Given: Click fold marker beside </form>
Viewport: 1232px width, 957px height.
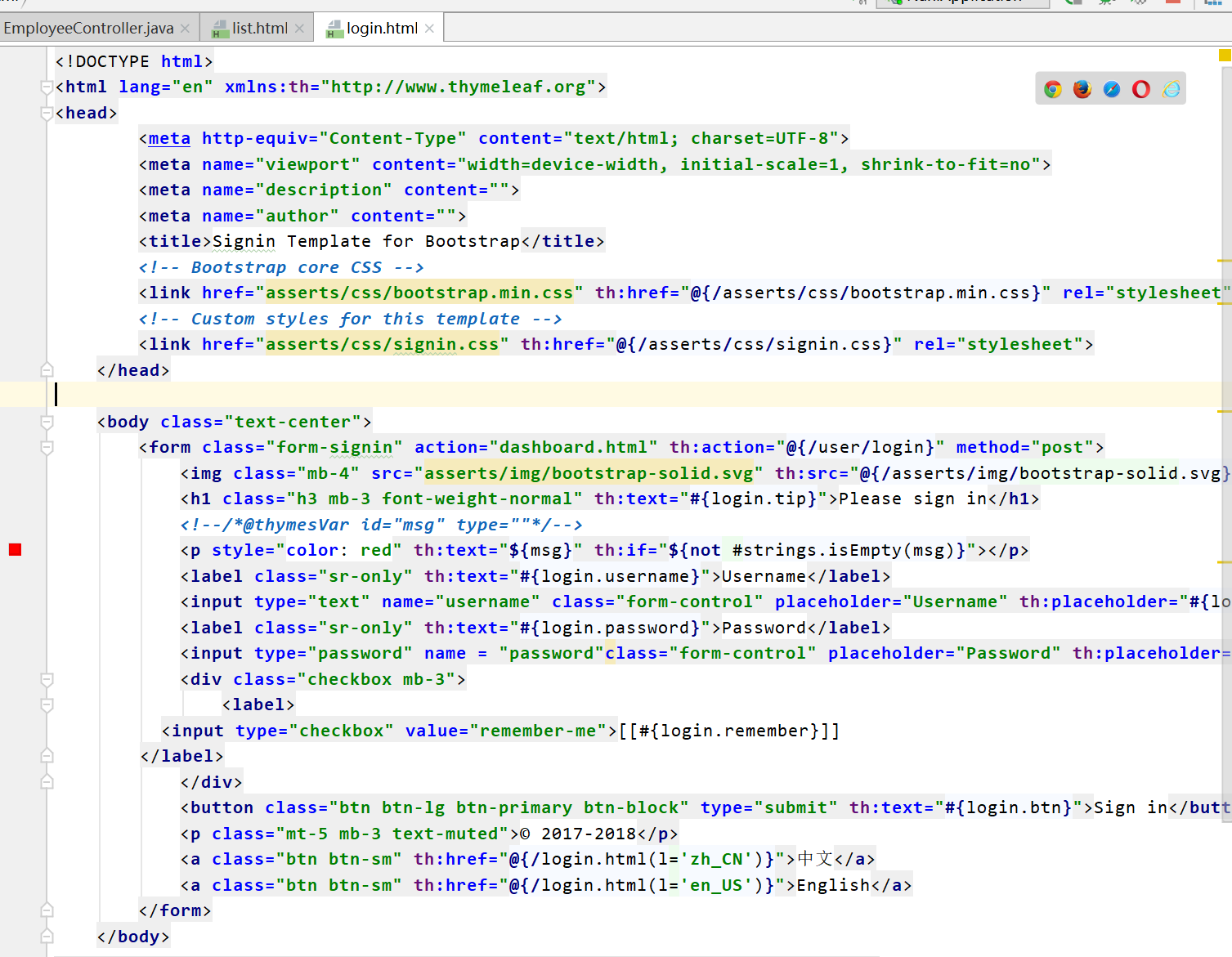Looking at the screenshot, I should [47, 910].
